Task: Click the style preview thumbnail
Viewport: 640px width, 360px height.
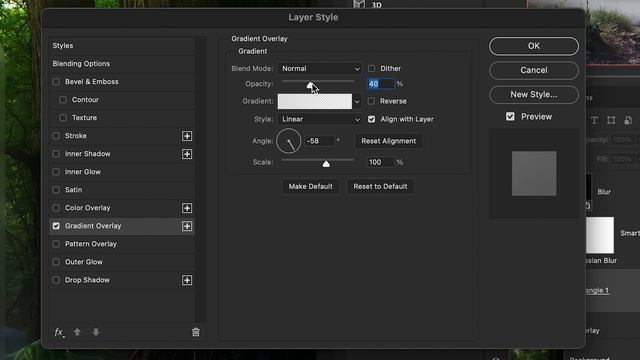Action: [x=534, y=173]
